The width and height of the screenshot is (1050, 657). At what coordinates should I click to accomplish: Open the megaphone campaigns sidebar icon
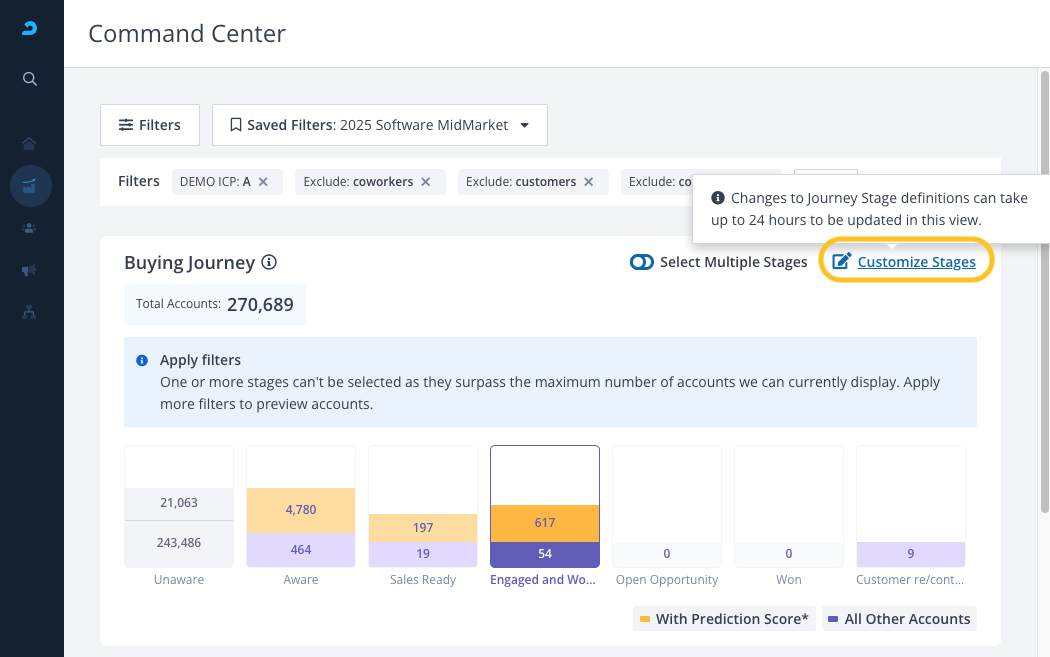coord(30,270)
